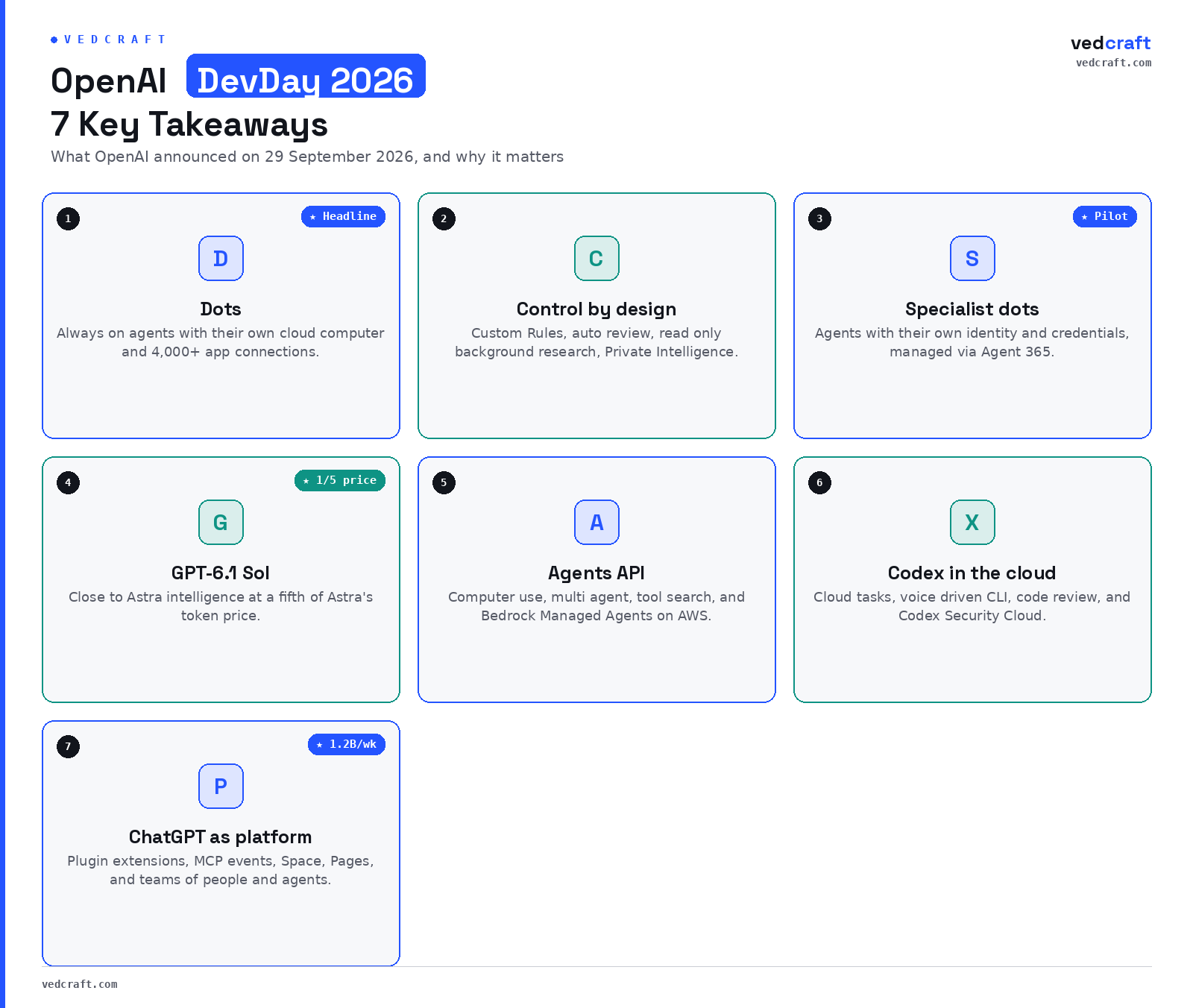Click the DevDay 2026 highlighted title
The width and height of the screenshot is (1193, 1008).
pos(306,77)
